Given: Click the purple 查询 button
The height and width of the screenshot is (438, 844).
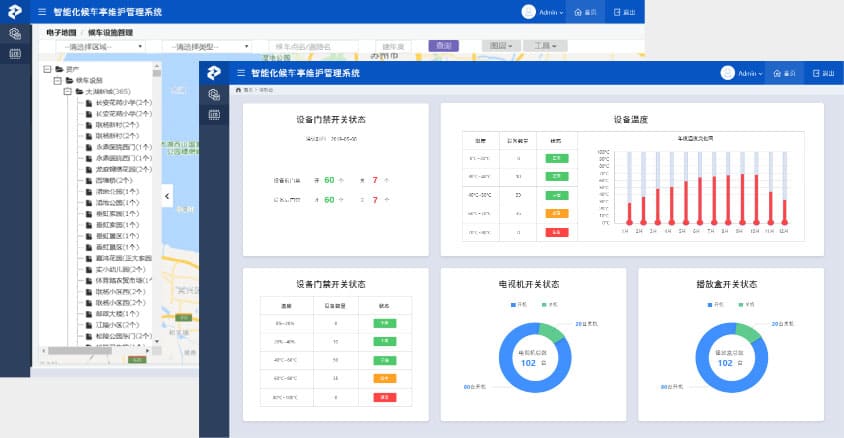Looking at the screenshot, I should (444, 46).
